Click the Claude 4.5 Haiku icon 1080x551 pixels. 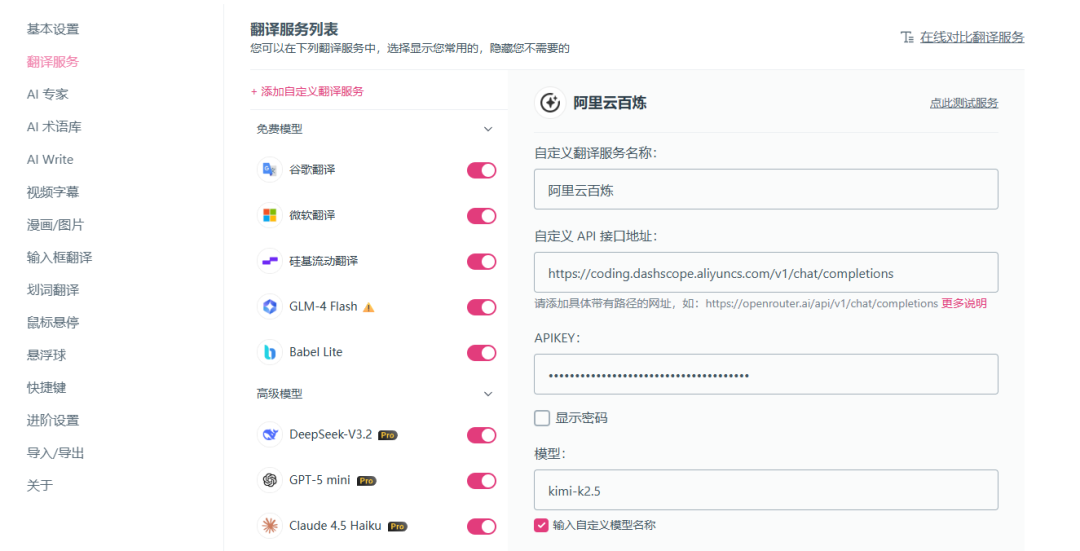[269, 526]
